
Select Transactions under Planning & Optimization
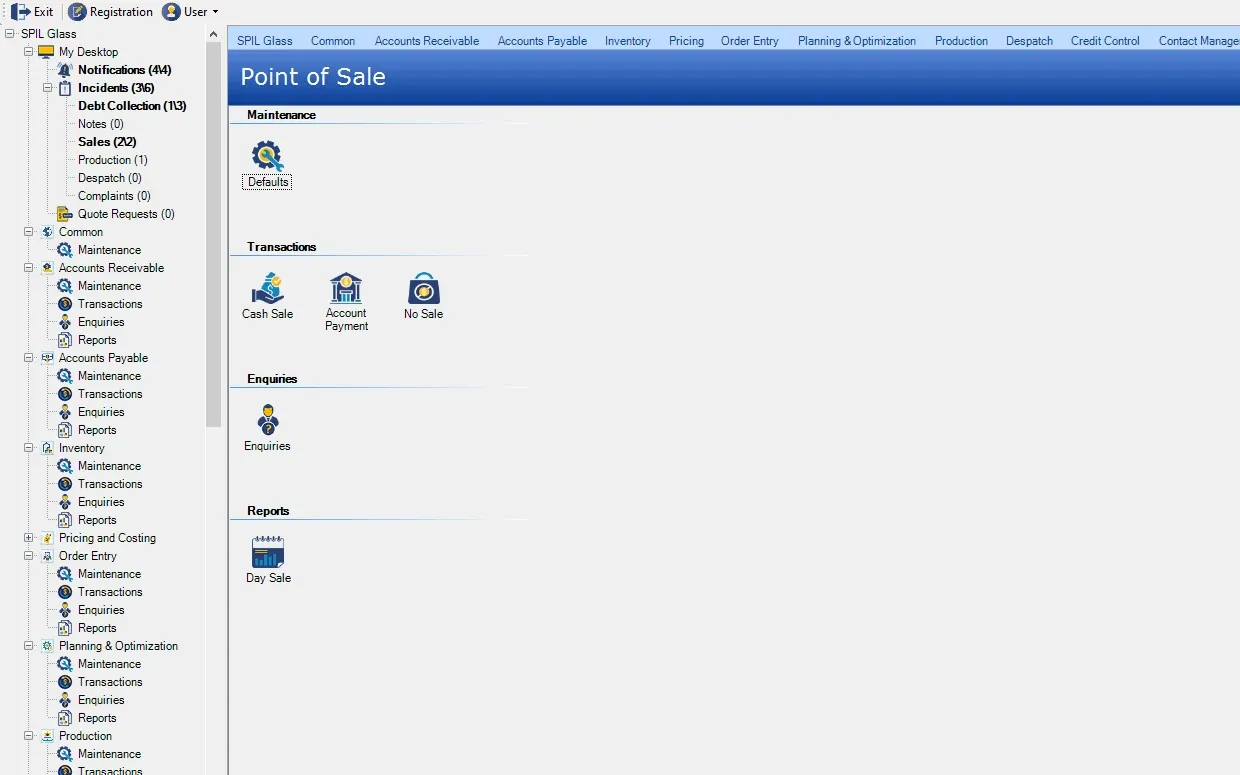(110, 682)
